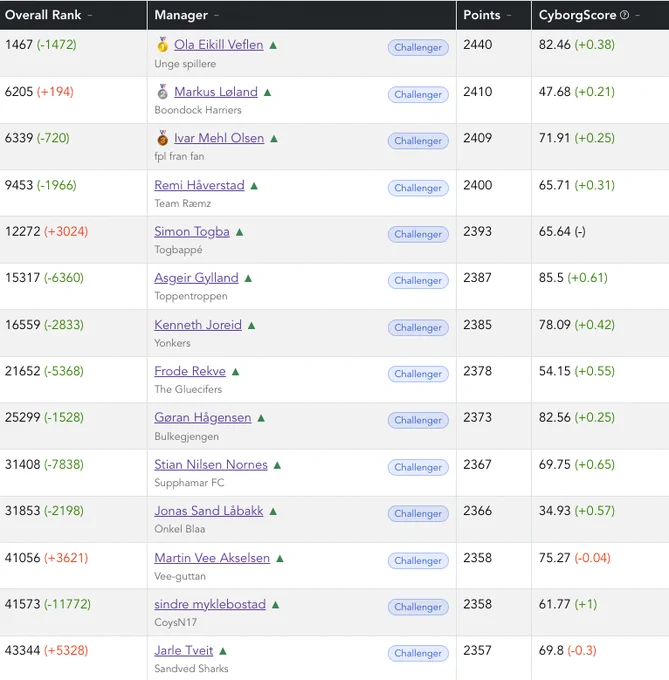Click CyborgScore value '75.27 (-0.04)'
Screen dimensions: 669x680
click(574, 558)
